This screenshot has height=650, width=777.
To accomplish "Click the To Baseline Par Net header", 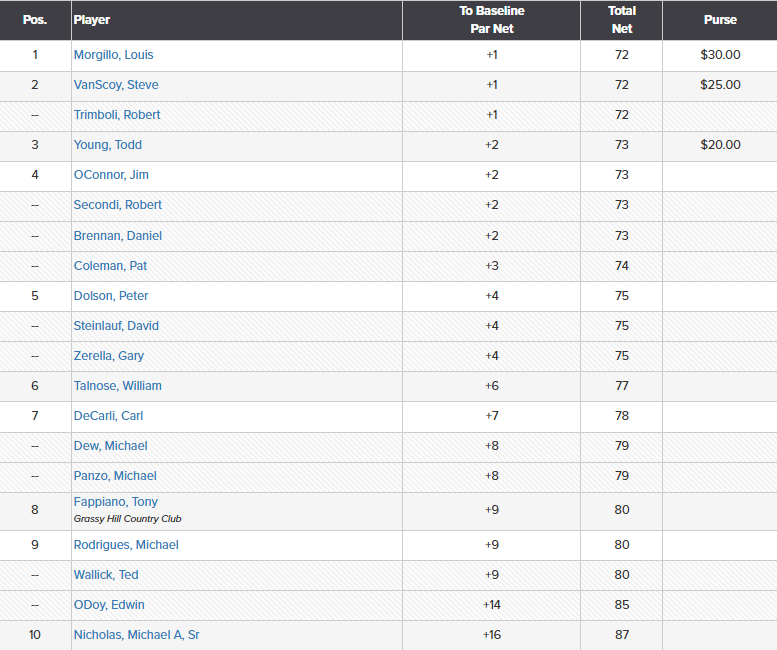I will [492, 20].
